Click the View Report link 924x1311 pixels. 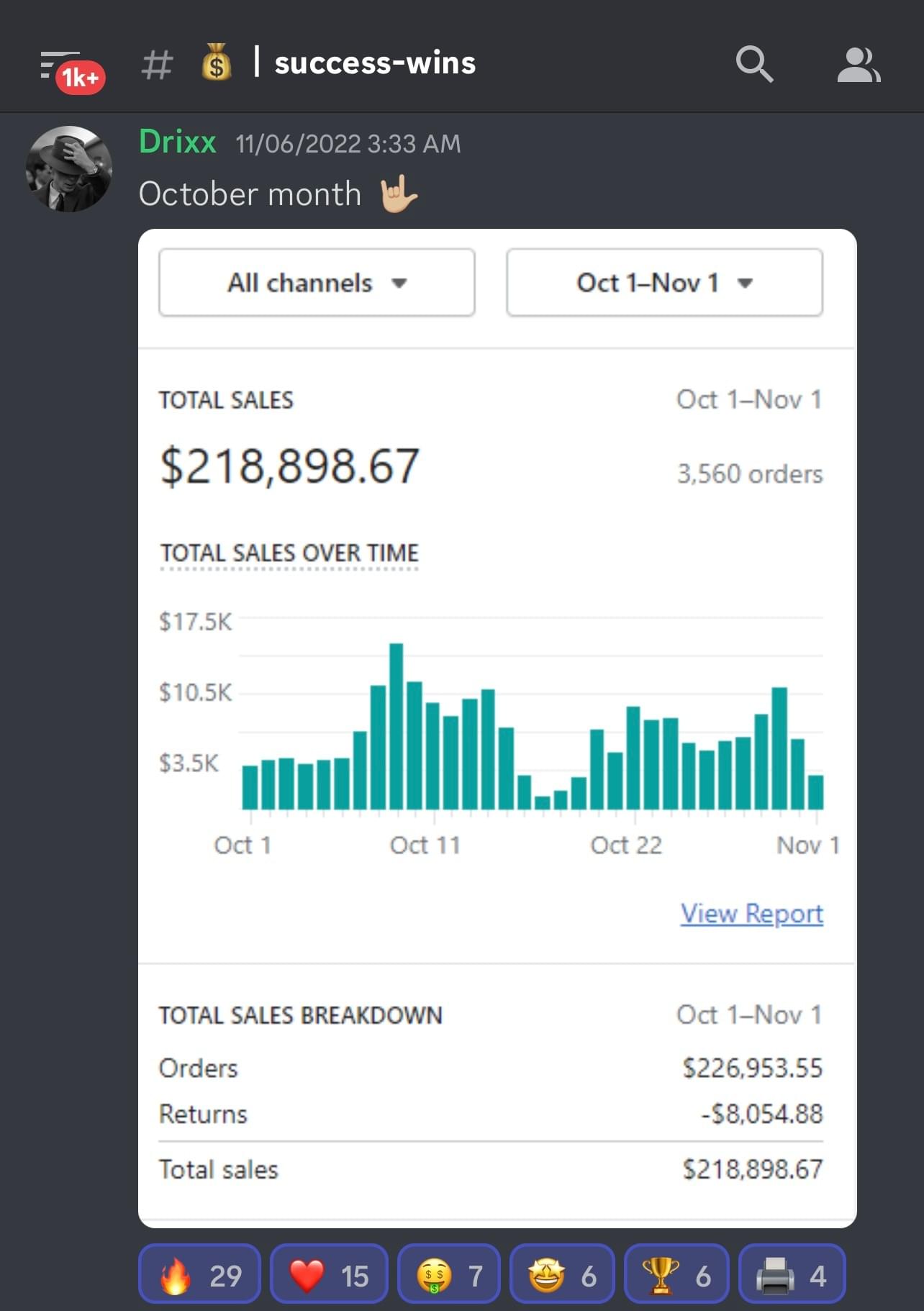click(x=751, y=913)
